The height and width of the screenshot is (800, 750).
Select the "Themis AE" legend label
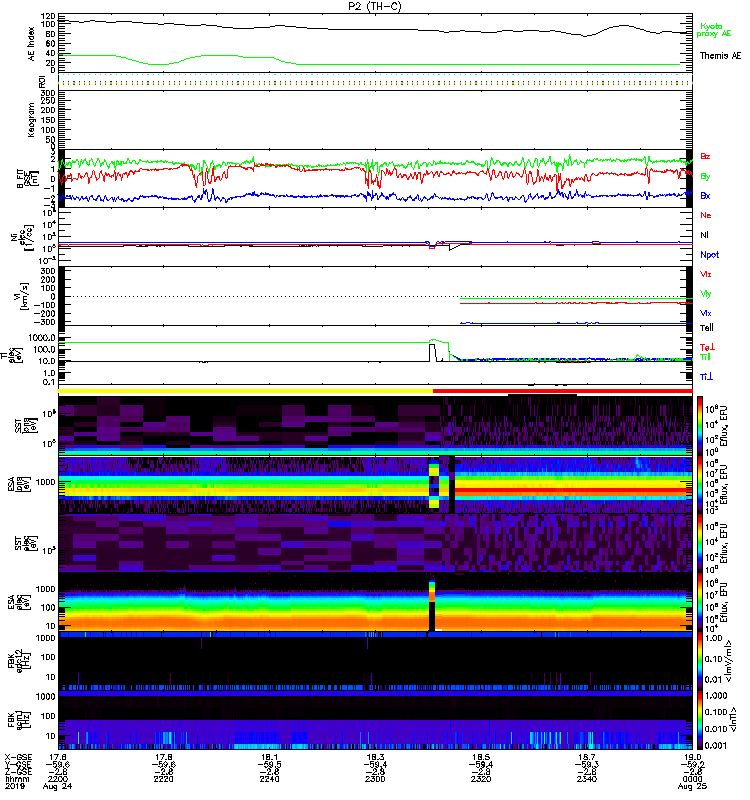(x=720, y=56)
